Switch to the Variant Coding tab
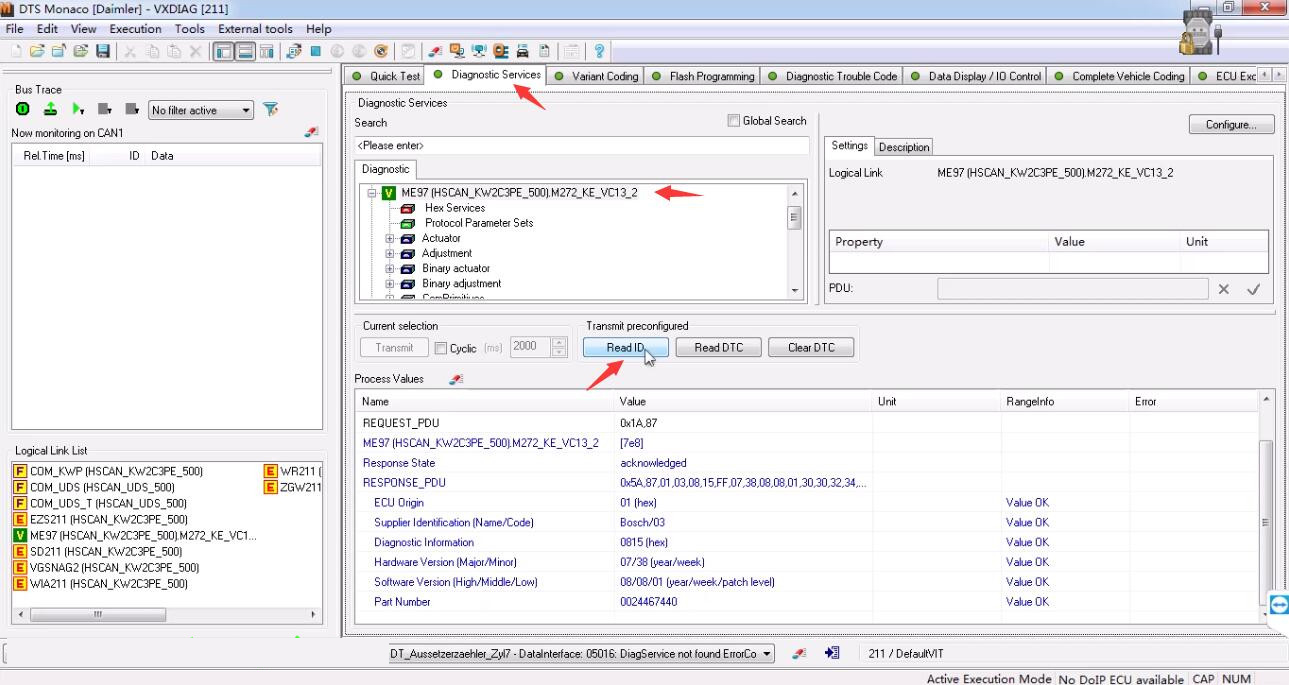 click(596, 76)
